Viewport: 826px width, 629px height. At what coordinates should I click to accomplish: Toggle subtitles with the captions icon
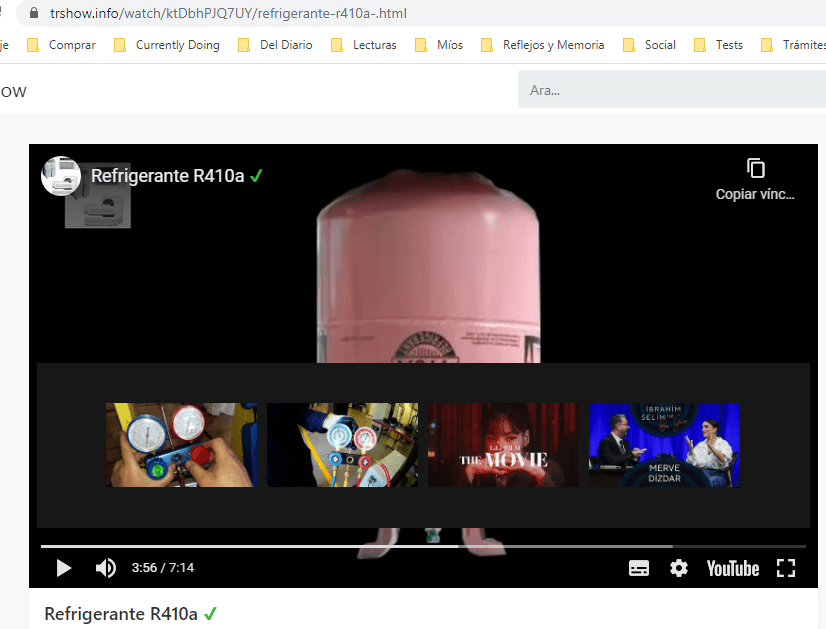click(x=638, y=568)
